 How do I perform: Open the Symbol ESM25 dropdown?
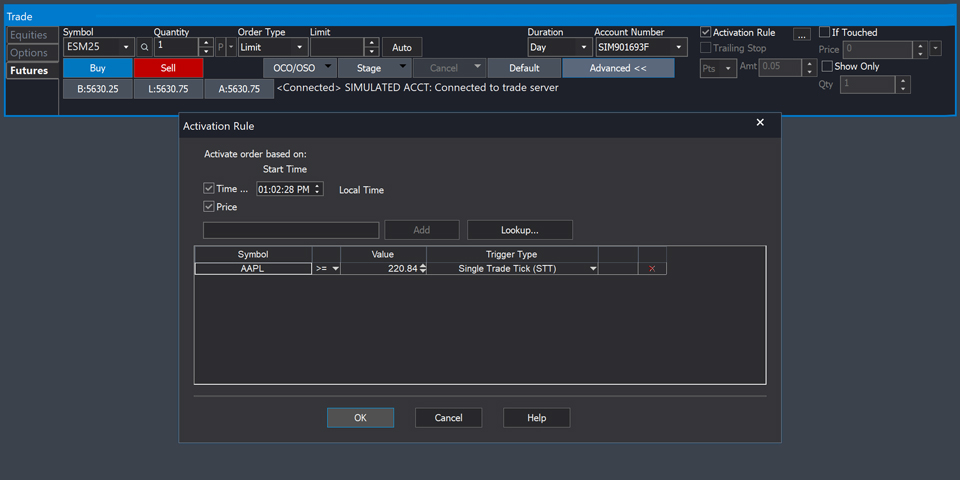126,47
